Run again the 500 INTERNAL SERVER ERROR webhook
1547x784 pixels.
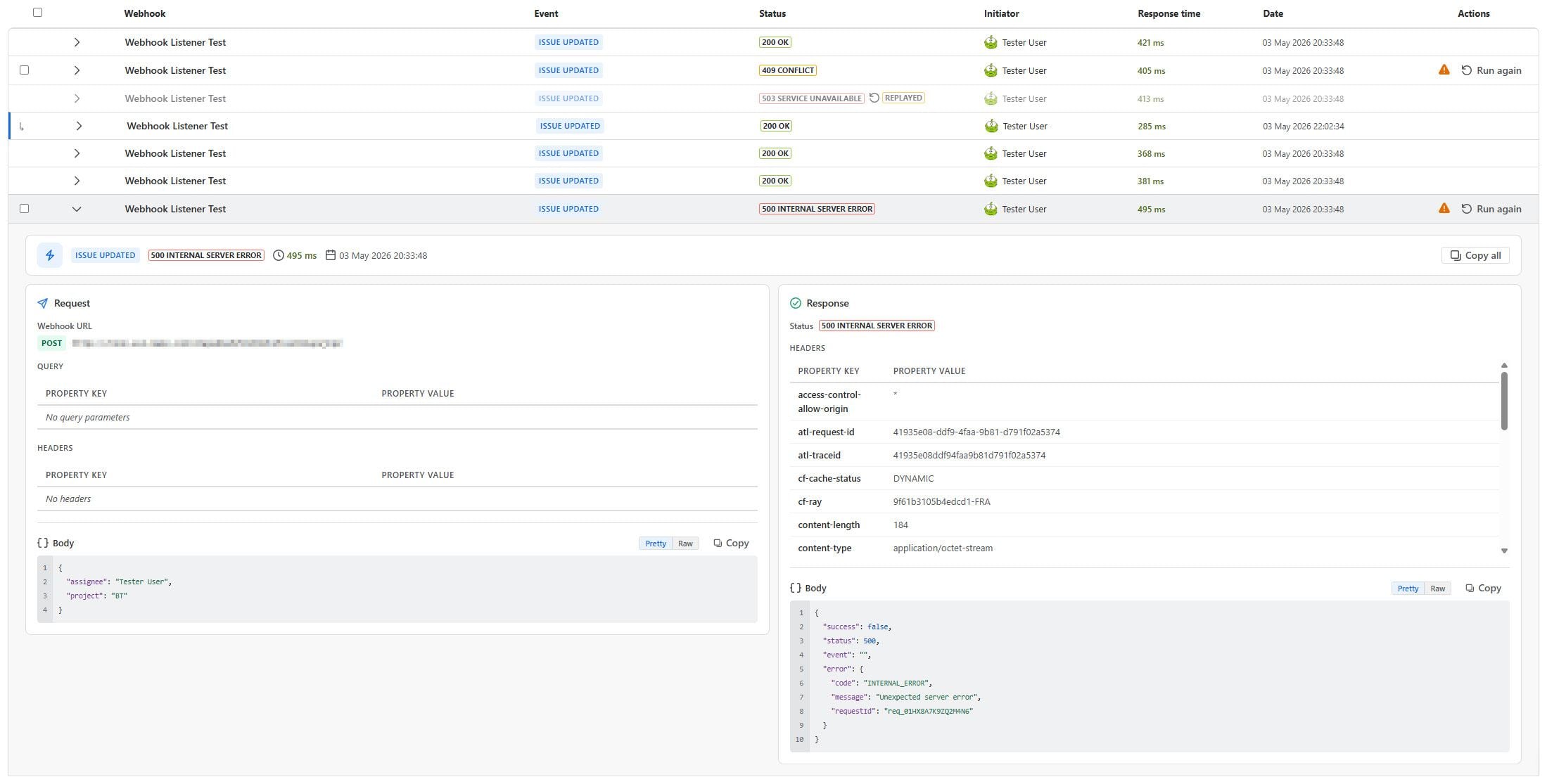click(x=1491, y=209)
